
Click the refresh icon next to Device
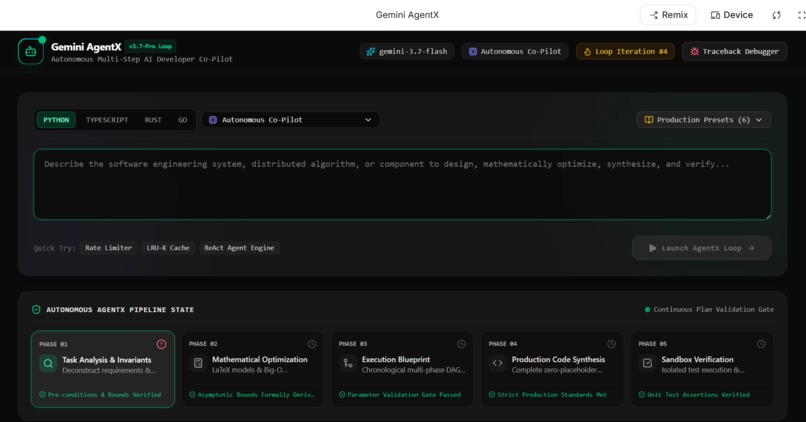776,15
